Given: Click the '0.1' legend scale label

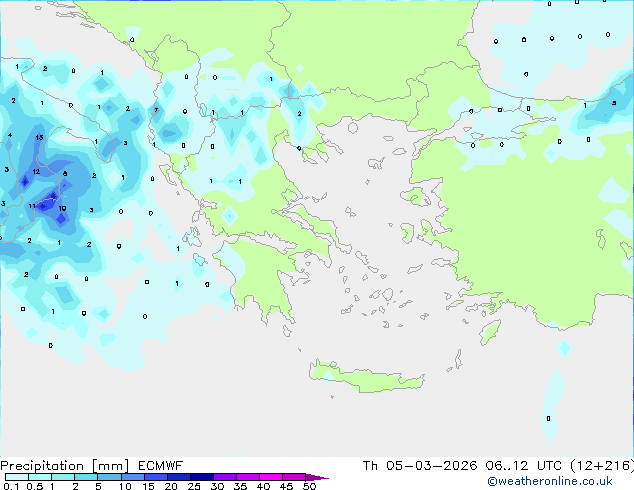Looking at the screenshot, I should tap(11, 486).
